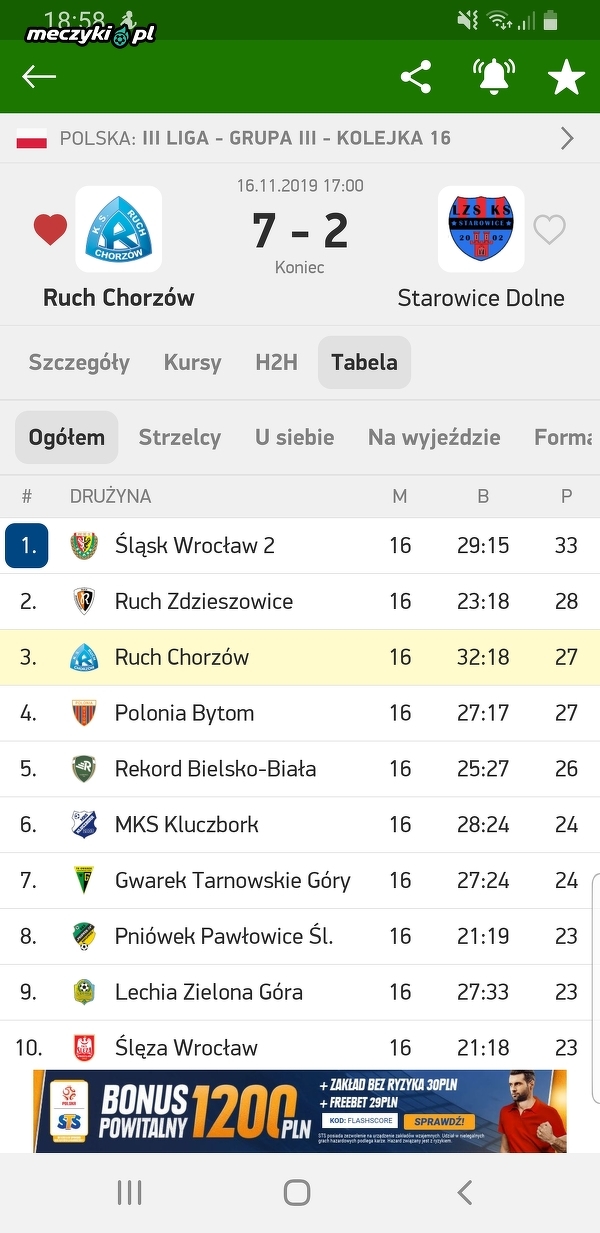Tap the back arrow icon
The height and width of the screenshot is (1233, 600).
pos(39,77)
